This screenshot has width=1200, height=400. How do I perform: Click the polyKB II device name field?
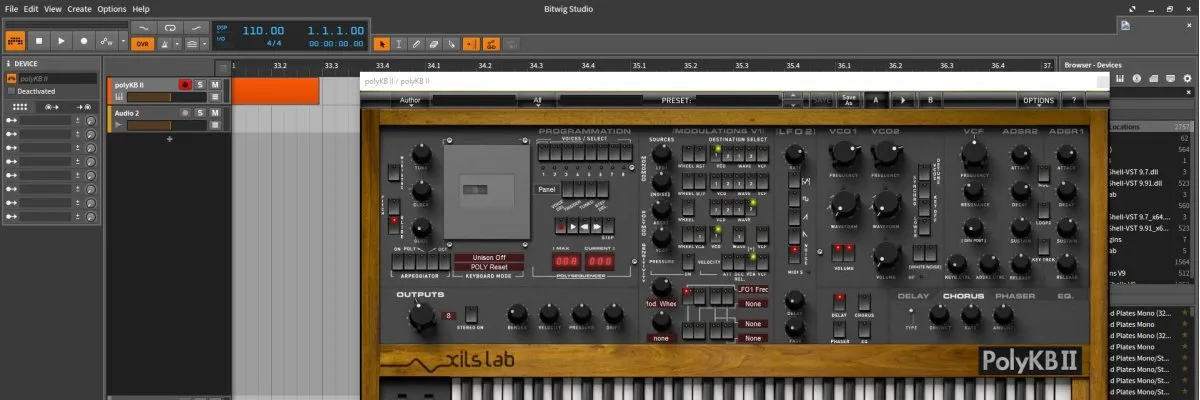[x=56, y=77]
